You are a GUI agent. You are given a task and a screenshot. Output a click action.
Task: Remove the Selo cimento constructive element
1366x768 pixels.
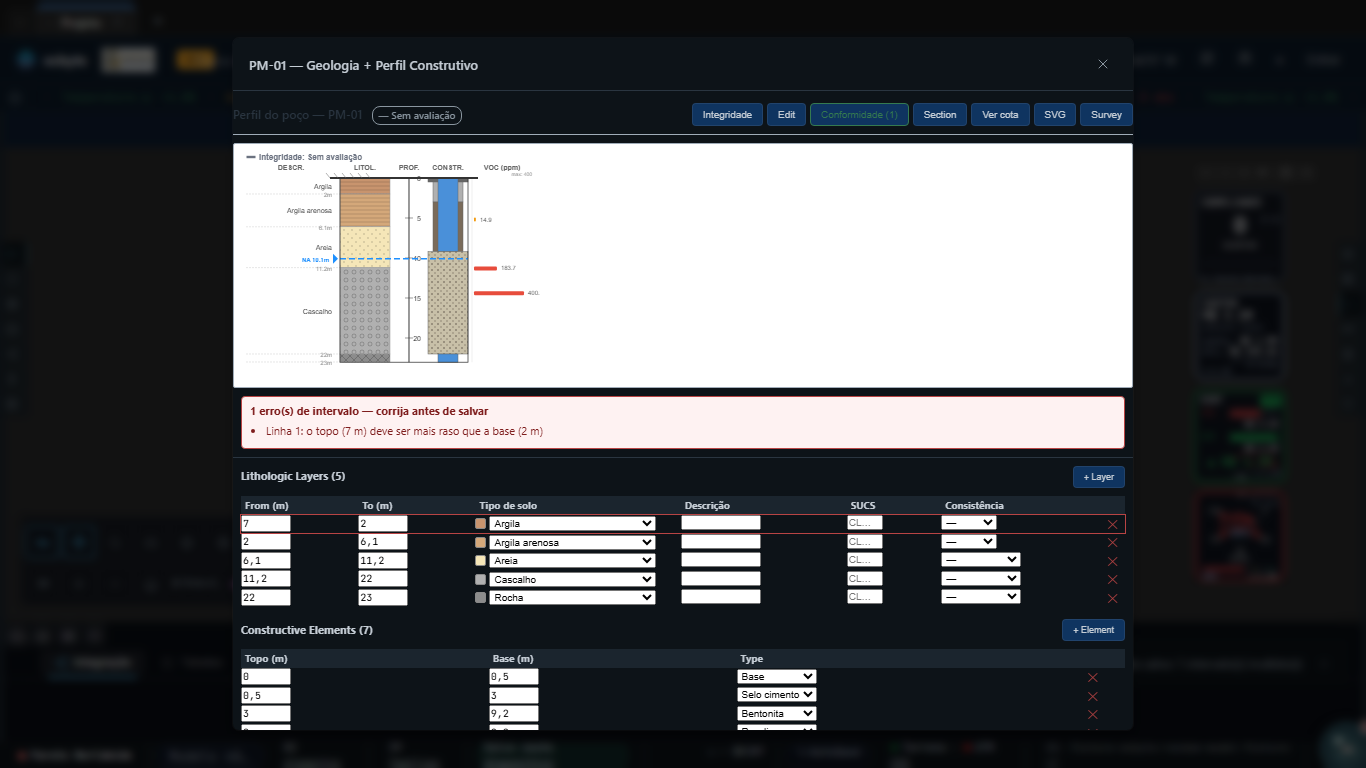[1093, 696]
